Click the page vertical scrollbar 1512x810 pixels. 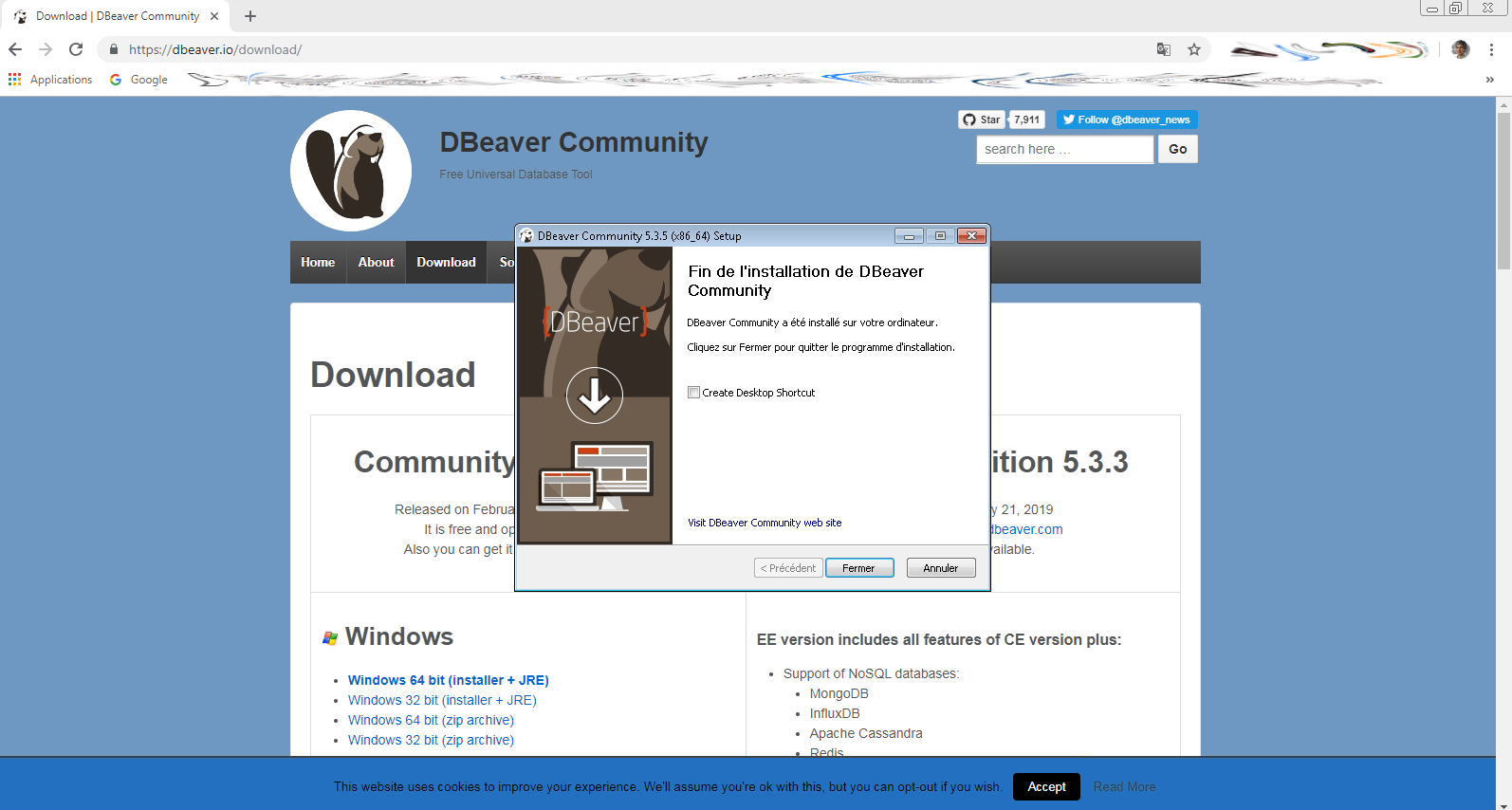[1503, 190]
